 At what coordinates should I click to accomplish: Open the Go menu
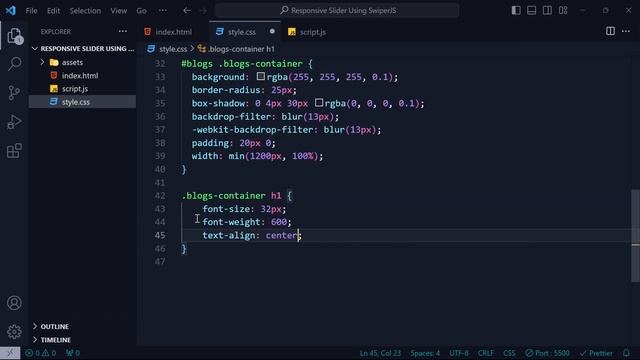142,11
